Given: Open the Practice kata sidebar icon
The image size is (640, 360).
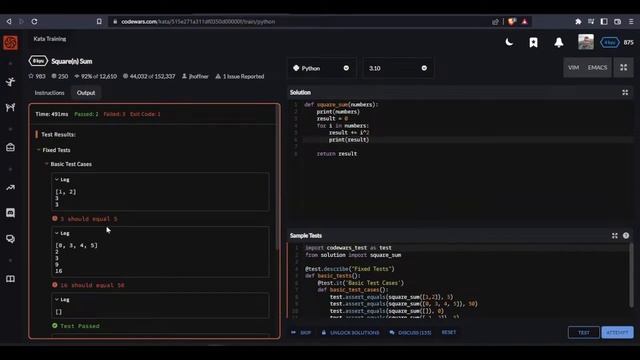Looking at the screenshot, I should 10,82.
